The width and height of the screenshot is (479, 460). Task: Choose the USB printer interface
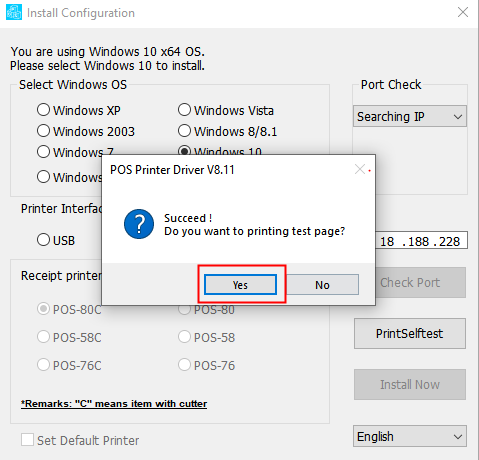click(x=43, y=240)
